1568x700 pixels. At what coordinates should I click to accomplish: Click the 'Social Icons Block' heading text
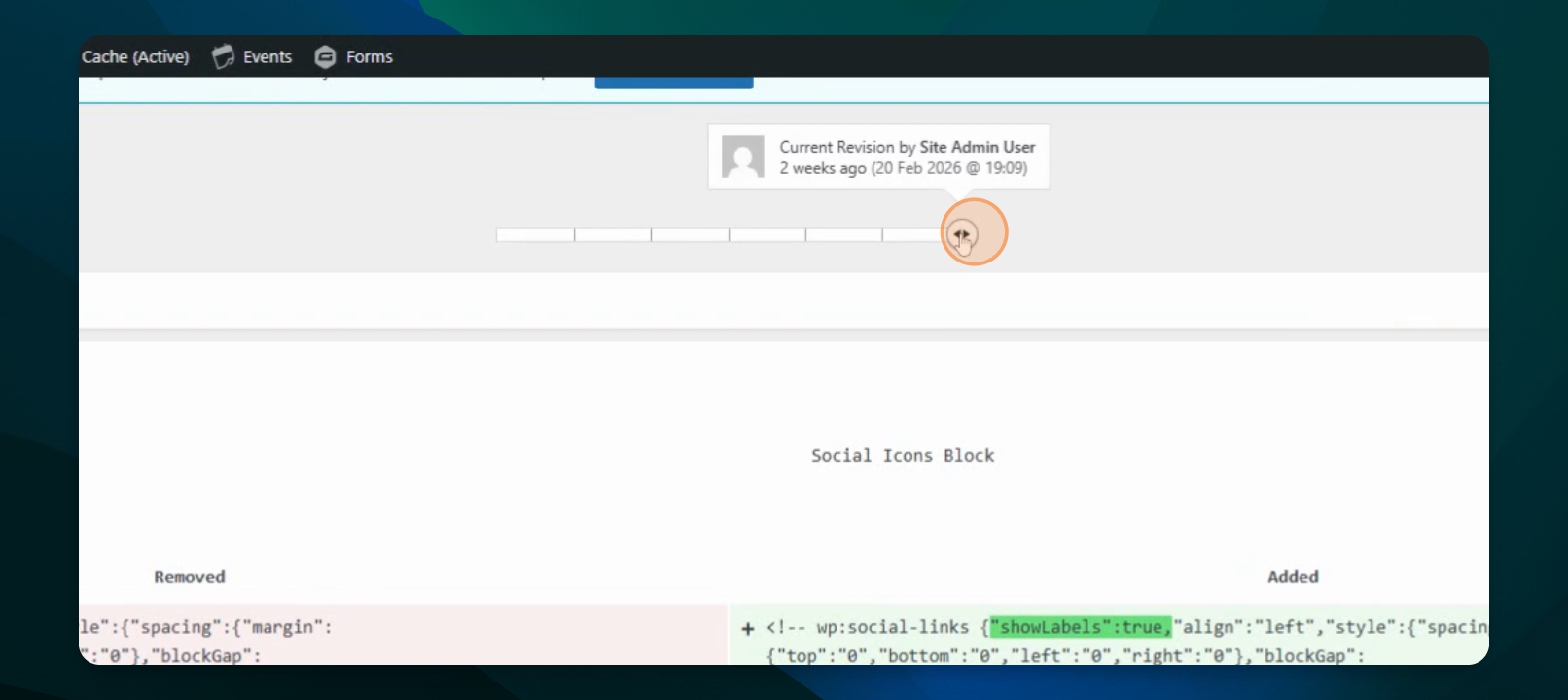pos(903,456)
